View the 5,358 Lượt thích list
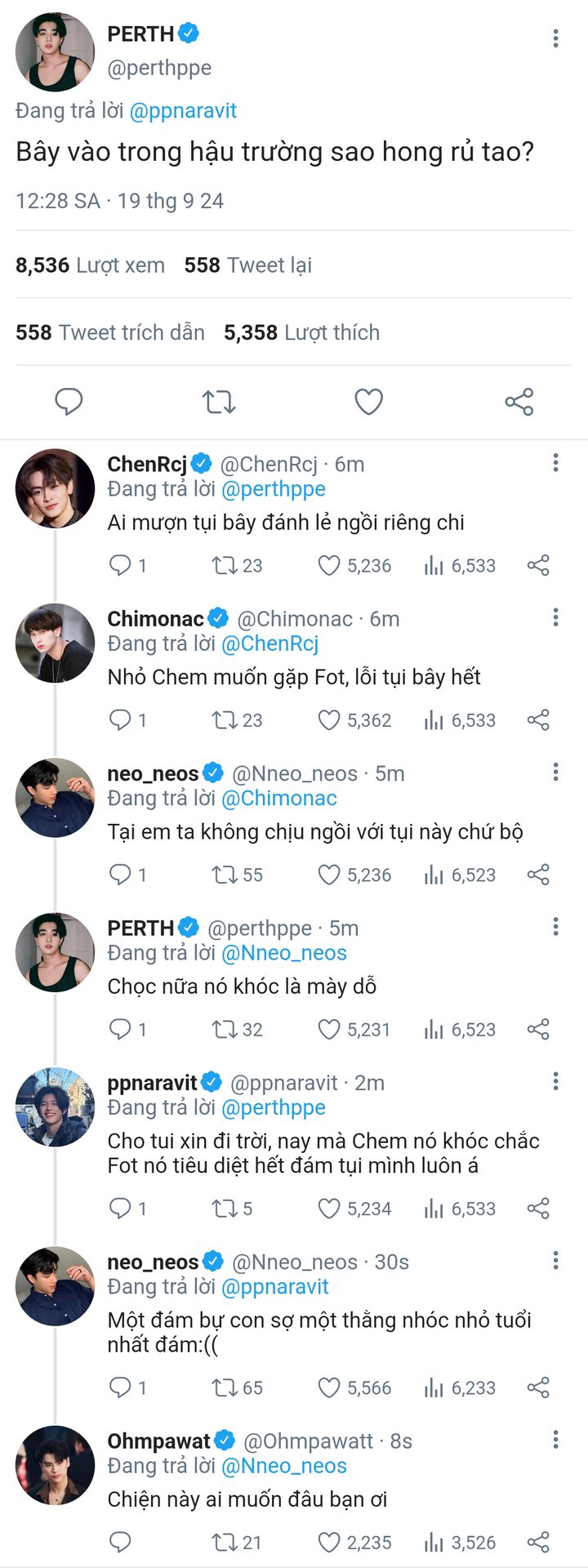This screenshot has width=588, height=1568. pyautogui.click(x=302, y=332)
